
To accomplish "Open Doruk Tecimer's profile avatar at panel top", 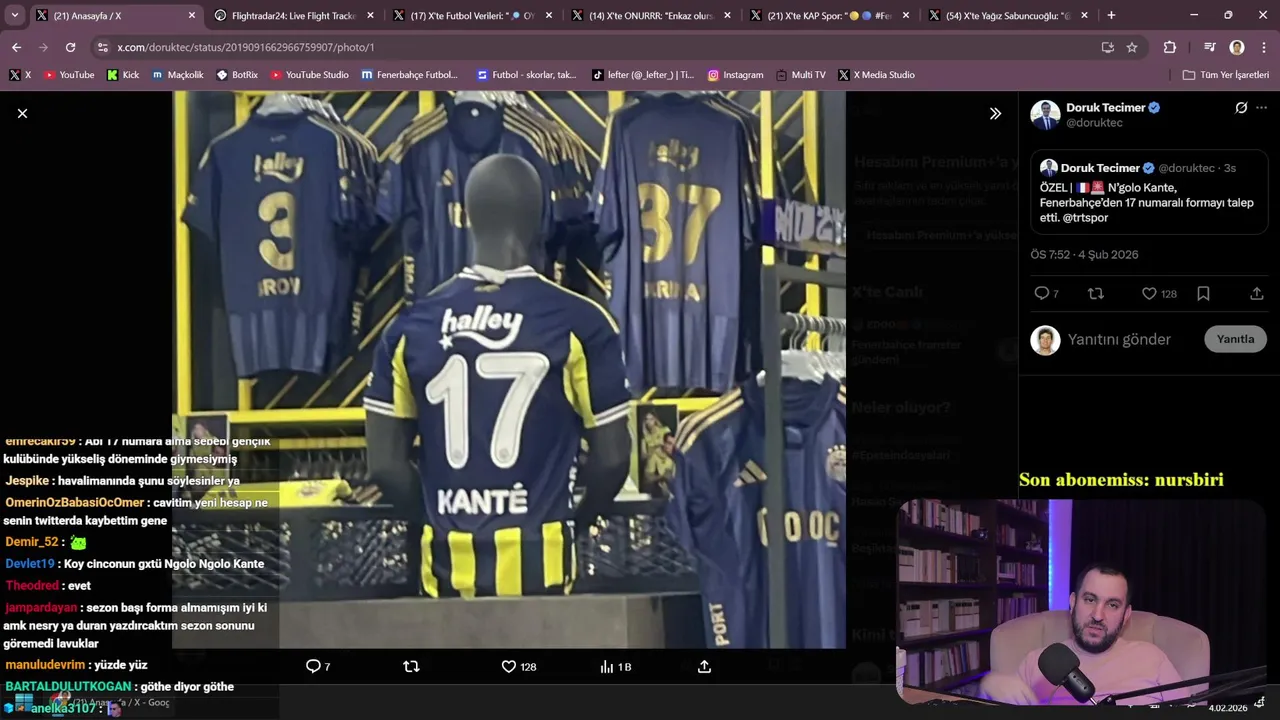I will (1045, 115).
